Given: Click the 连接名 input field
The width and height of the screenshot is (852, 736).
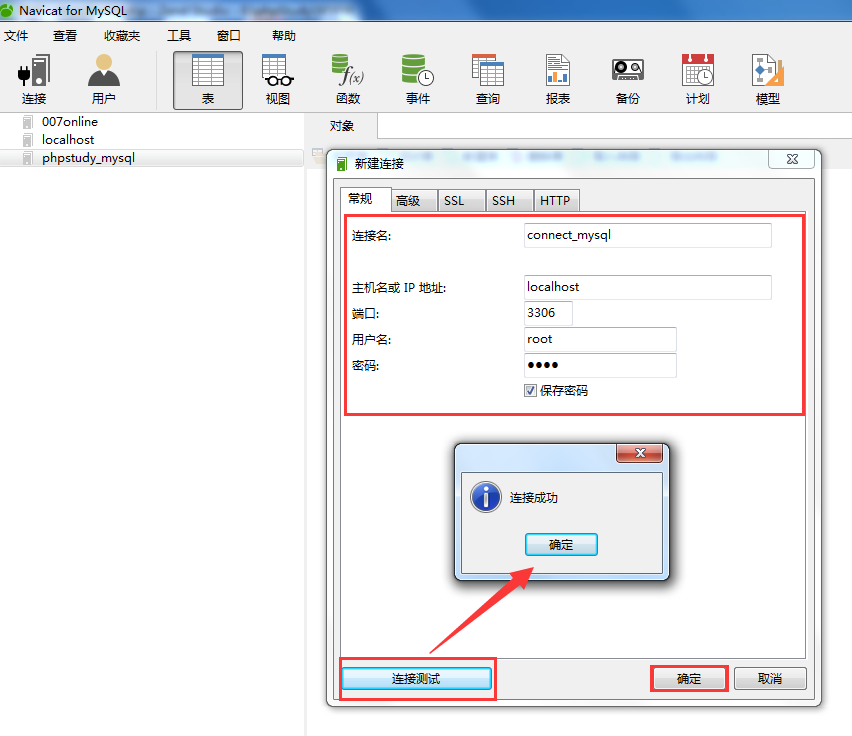Looking at the screenshot, I should pos(648,235).
